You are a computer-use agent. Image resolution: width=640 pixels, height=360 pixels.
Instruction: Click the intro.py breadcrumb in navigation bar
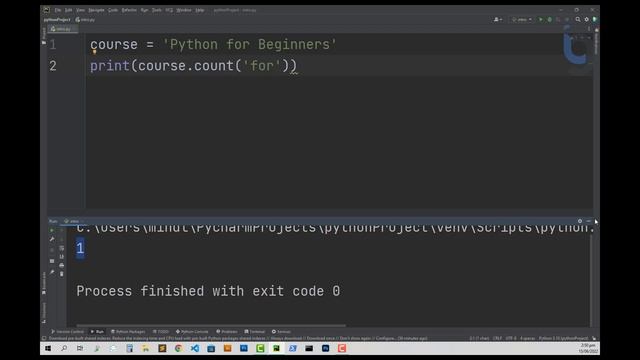click(x=85, y=20)
